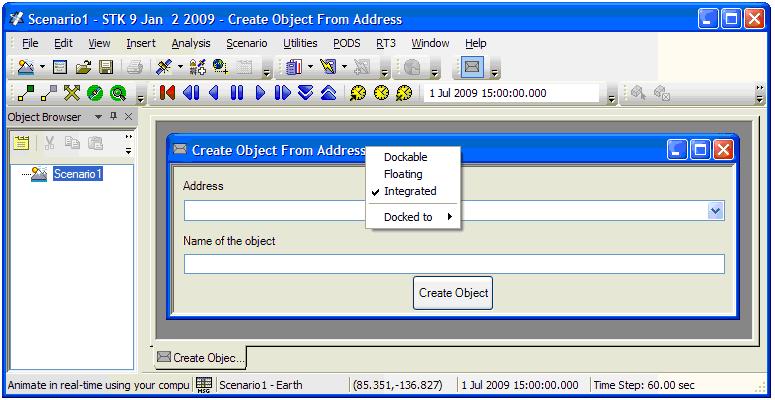This screenshot has width=775, height=400.
Task: Click the green Zoom magnifier icon
Action: 118,94
